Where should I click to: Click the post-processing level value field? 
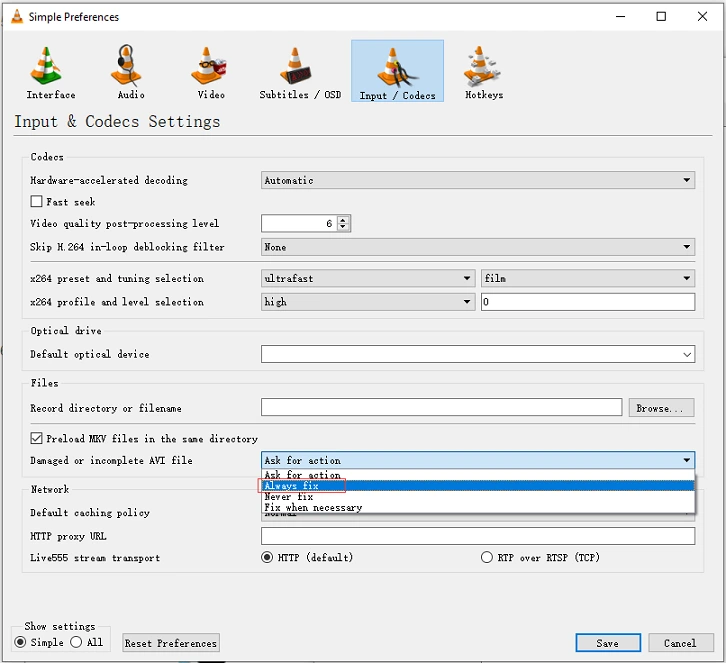click(x=299, y=223)
